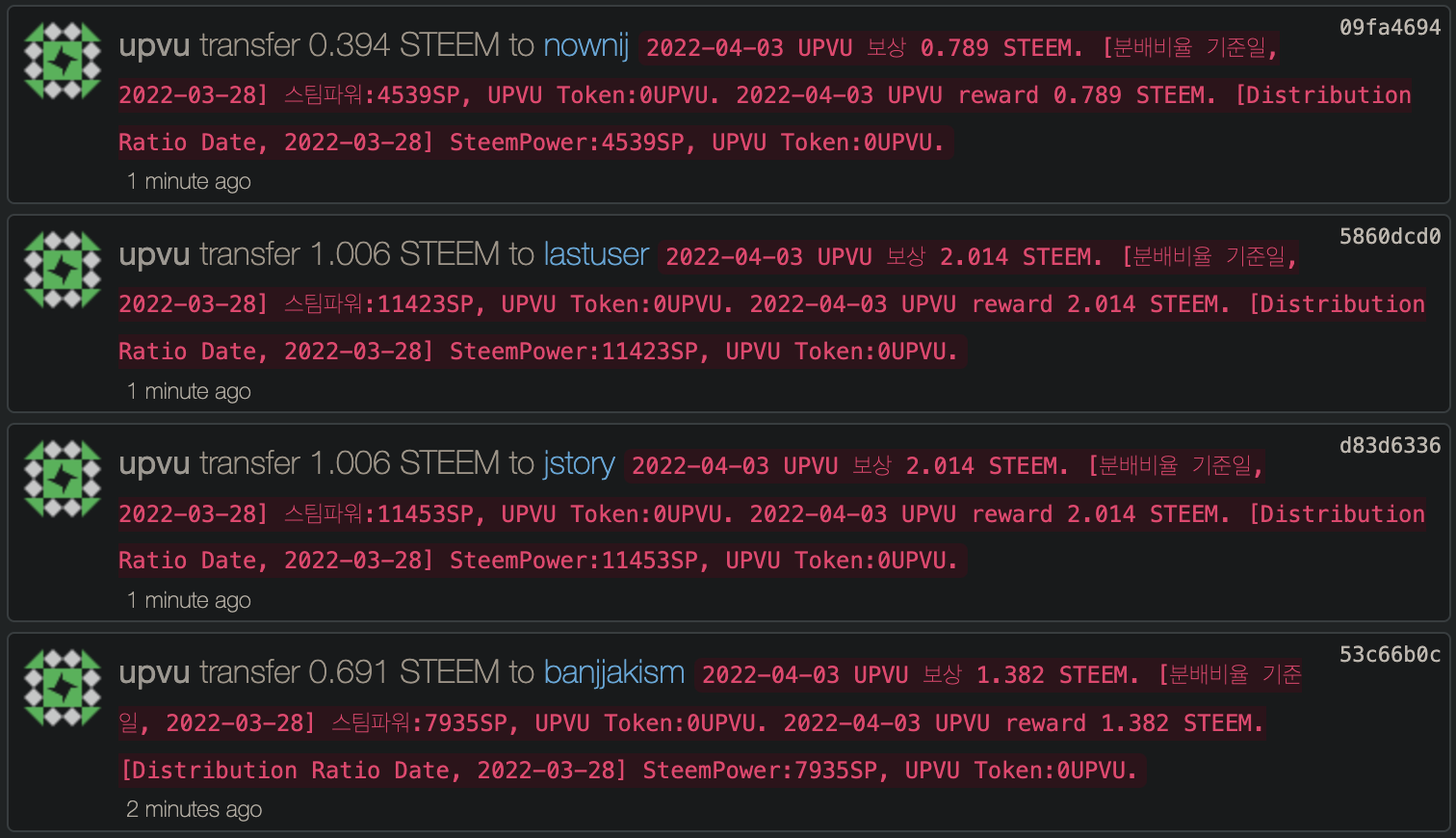Select the memo mentioning SteemPower:7935SP
Screen dimensions: 1456x838
point(710,722)
